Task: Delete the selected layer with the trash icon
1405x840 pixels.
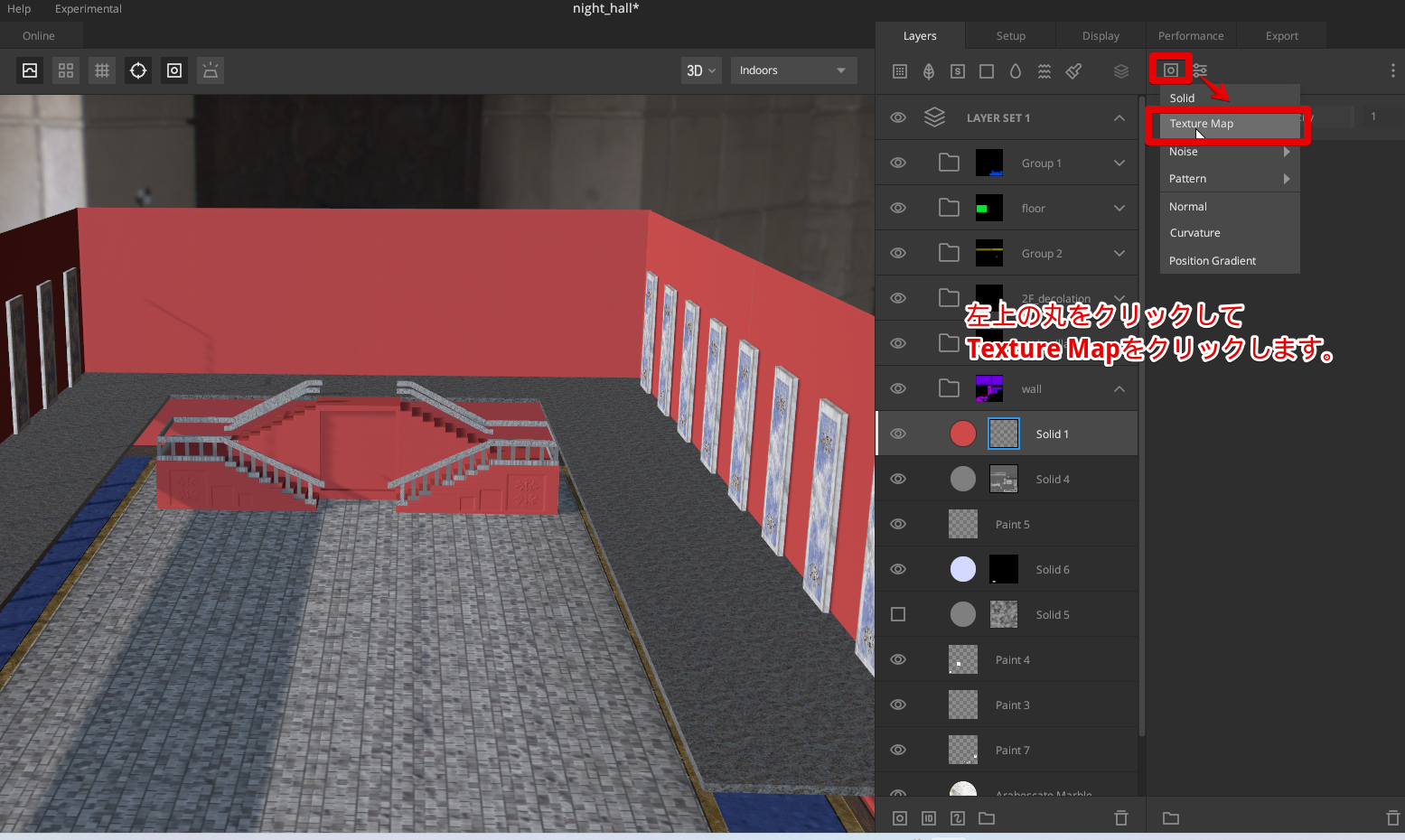Action: [1120, 817]
